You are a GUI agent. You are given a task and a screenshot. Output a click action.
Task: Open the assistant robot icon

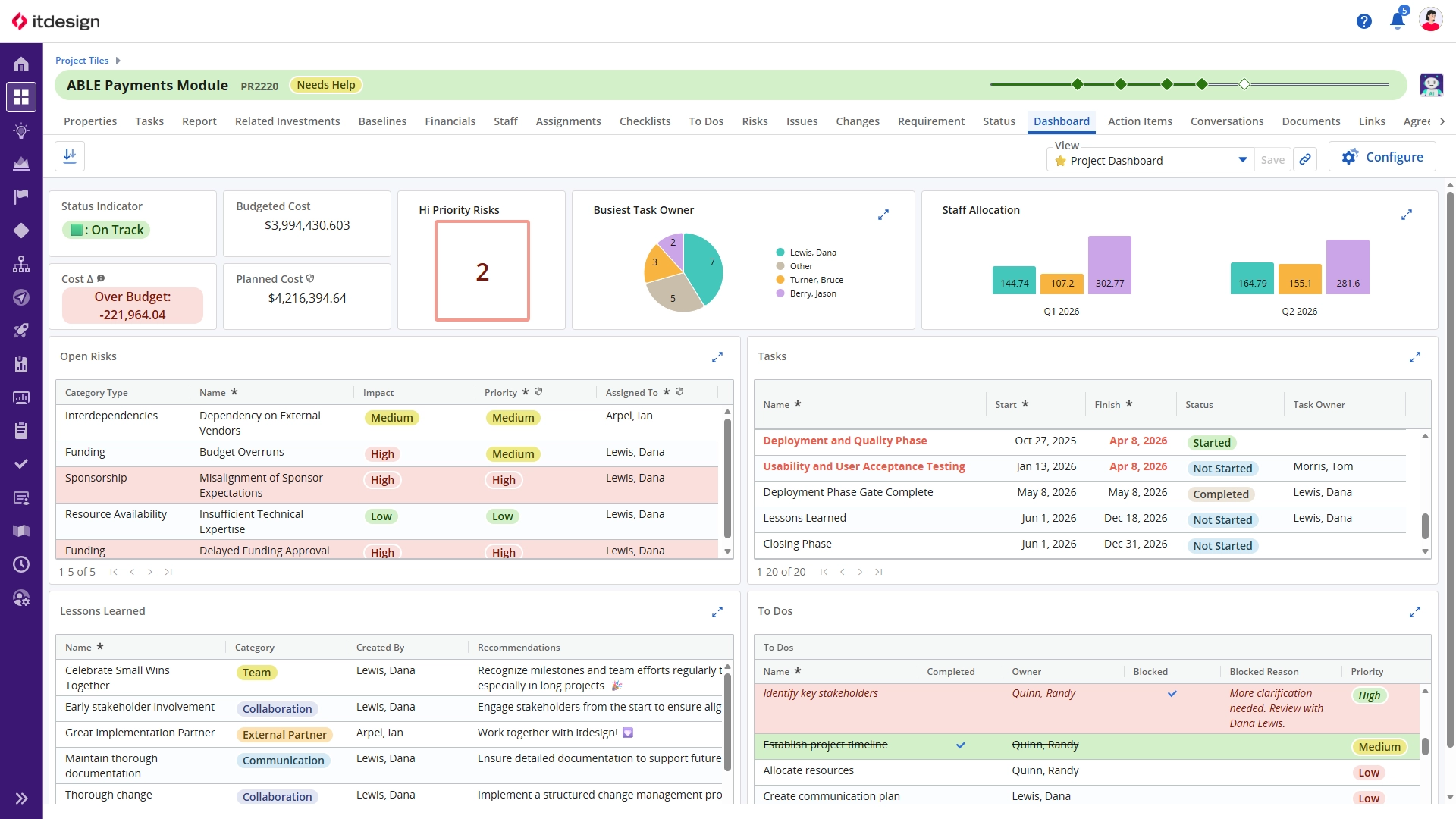[1432, 85]
